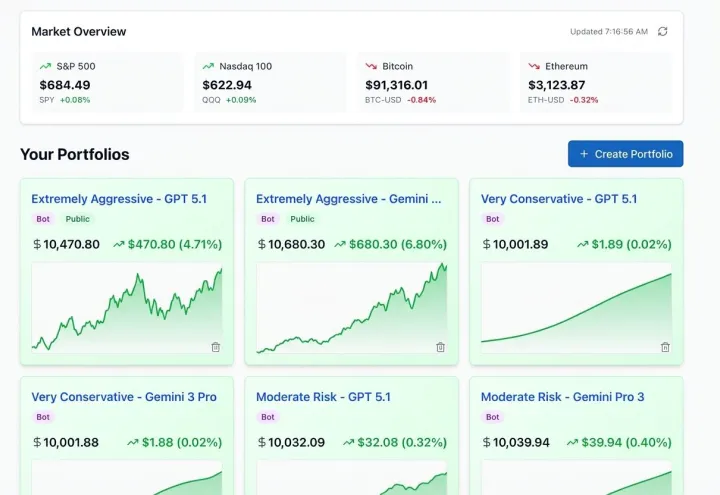Click Bot tag on Very Conservative - GPT 5.1
The width and height of the screenshot is (720, 495).
(493, 219)
